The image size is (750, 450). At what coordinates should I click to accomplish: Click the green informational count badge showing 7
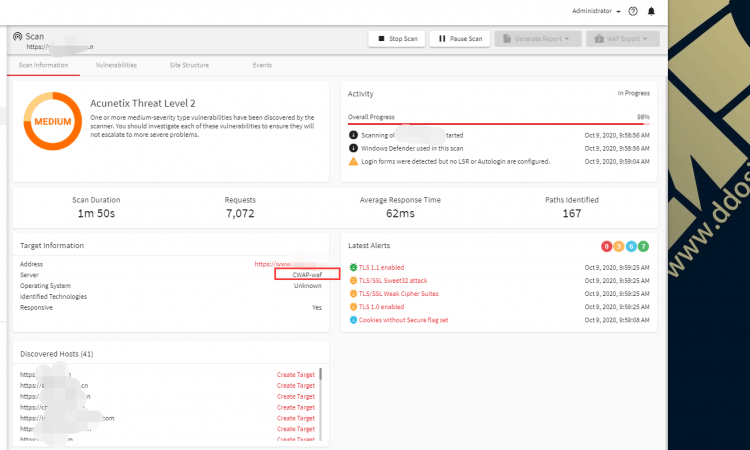coord(643,246)
